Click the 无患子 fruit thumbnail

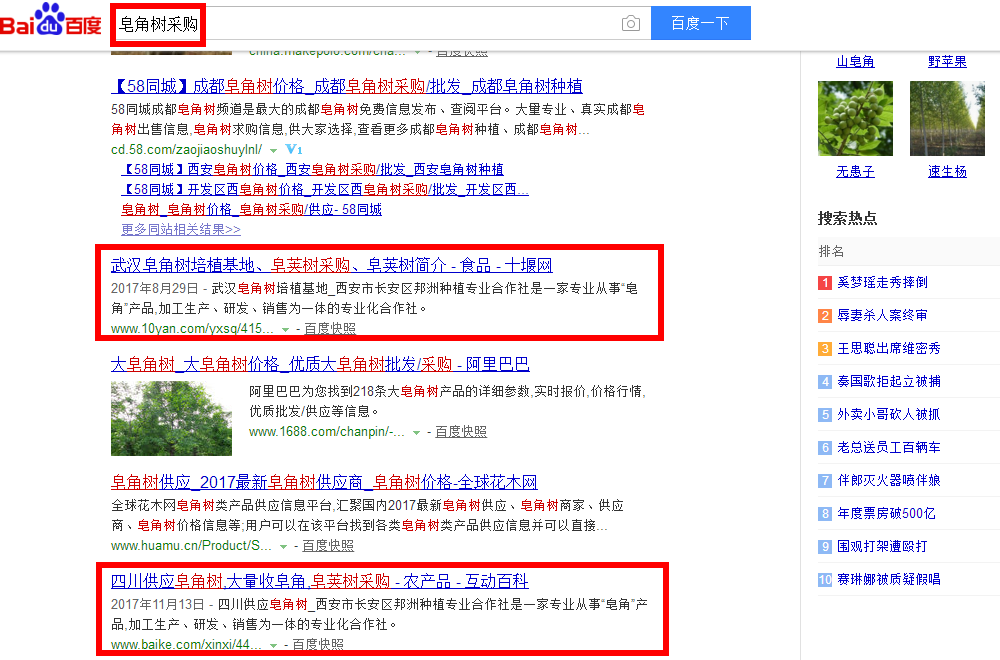click(x=855, y=119)
